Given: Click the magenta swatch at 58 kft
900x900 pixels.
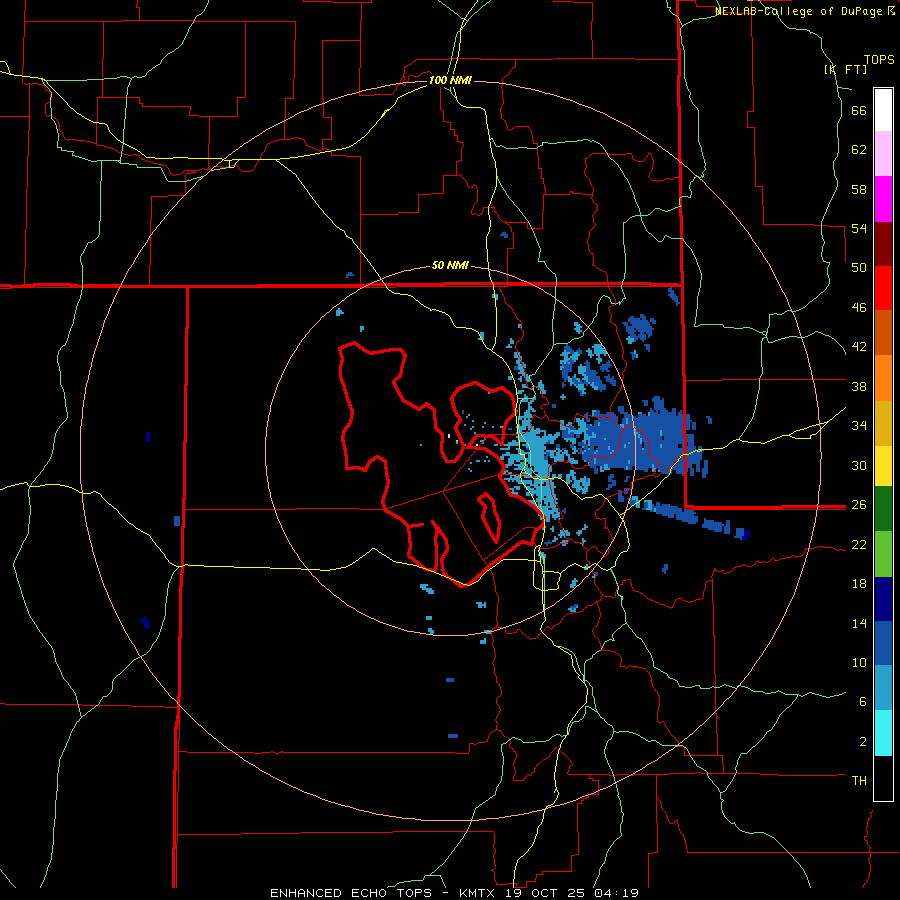Looking at the screenshot, I should tap(883, 199).
